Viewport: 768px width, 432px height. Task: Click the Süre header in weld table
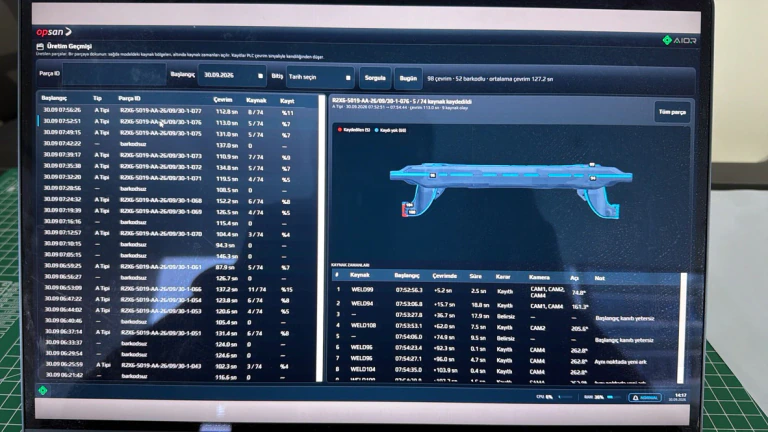[x=476, y=277]
